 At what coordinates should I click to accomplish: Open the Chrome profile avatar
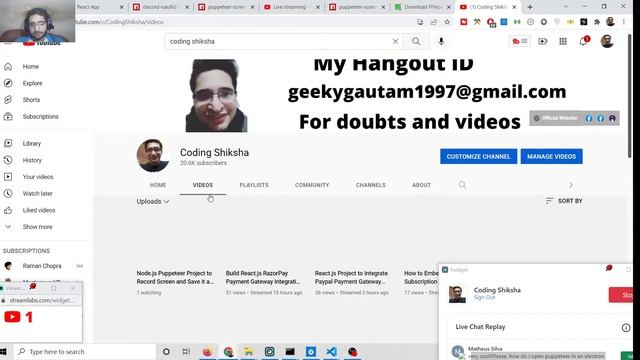pyautogui.click(x=610, y=22)
